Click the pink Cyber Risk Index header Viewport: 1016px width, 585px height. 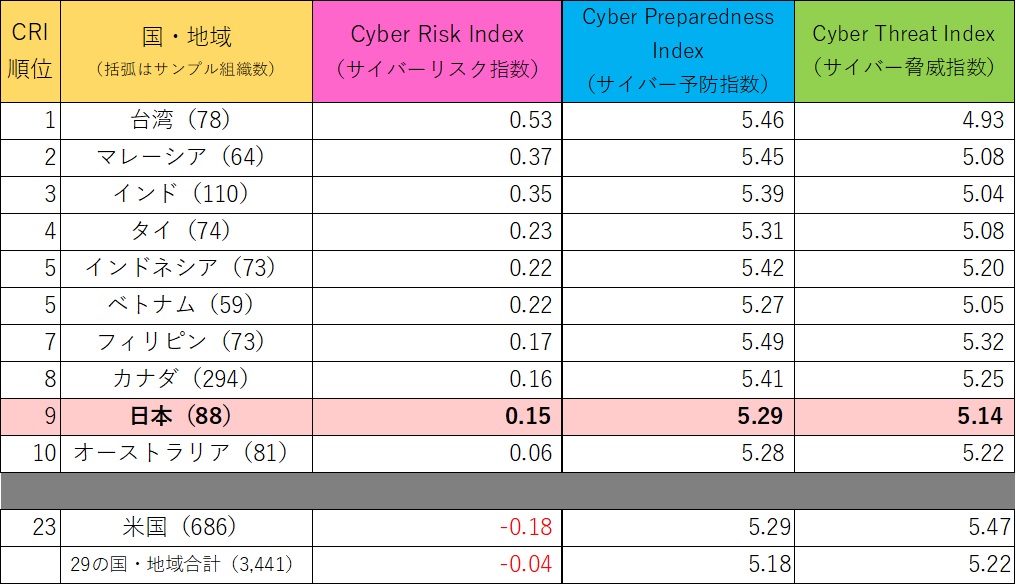(x=437, y=51)
